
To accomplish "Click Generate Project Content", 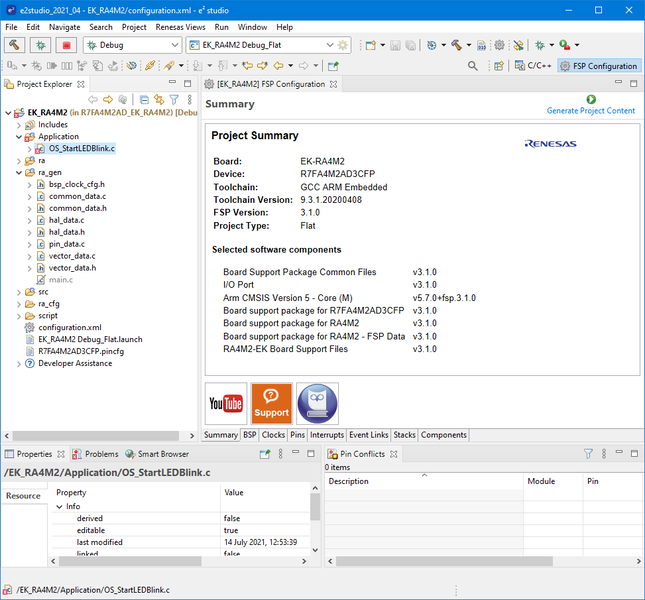I will 590,110.
